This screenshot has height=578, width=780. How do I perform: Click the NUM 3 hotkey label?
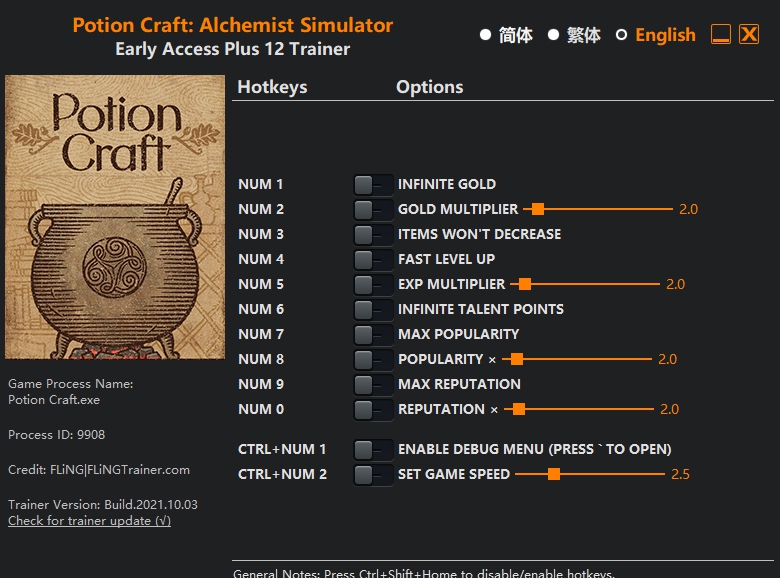click(261, 234)
